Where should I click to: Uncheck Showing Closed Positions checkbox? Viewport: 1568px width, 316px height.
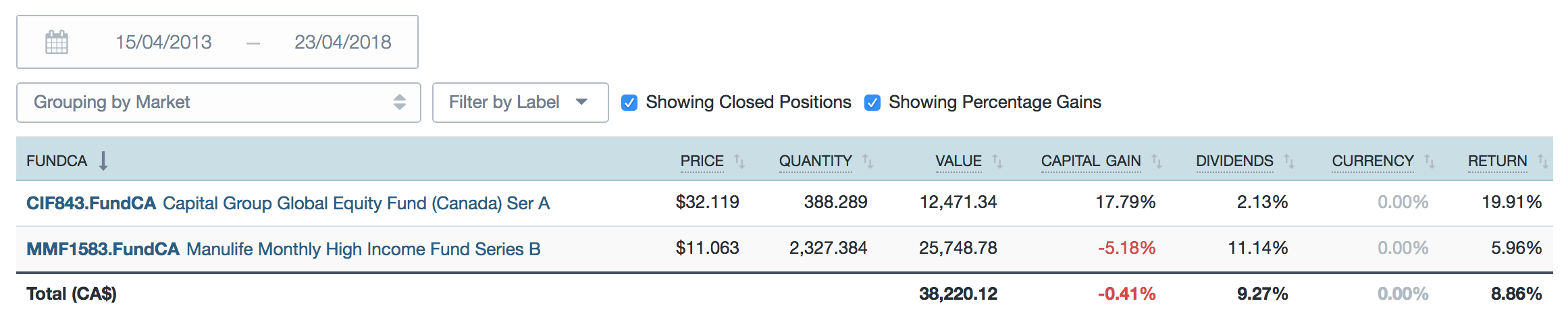pos(629,103)
